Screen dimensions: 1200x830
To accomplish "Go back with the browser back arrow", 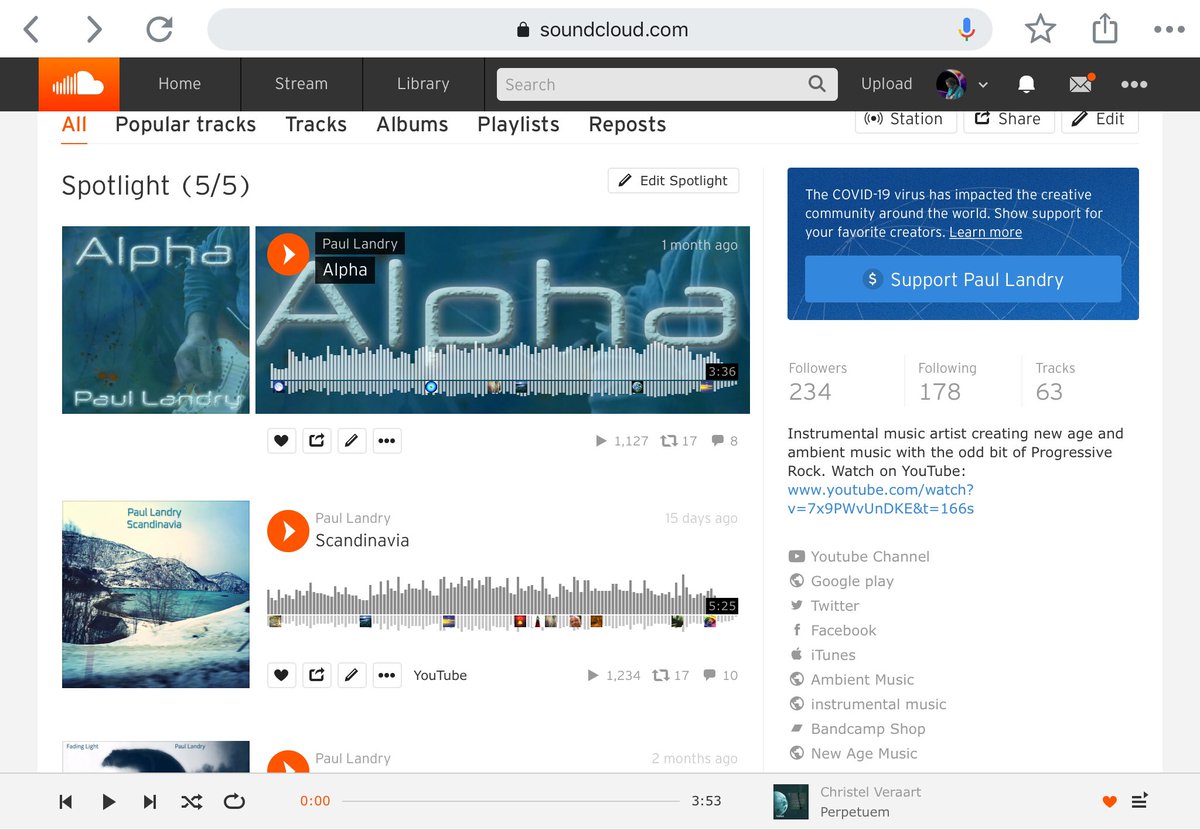I will (31, 30).
